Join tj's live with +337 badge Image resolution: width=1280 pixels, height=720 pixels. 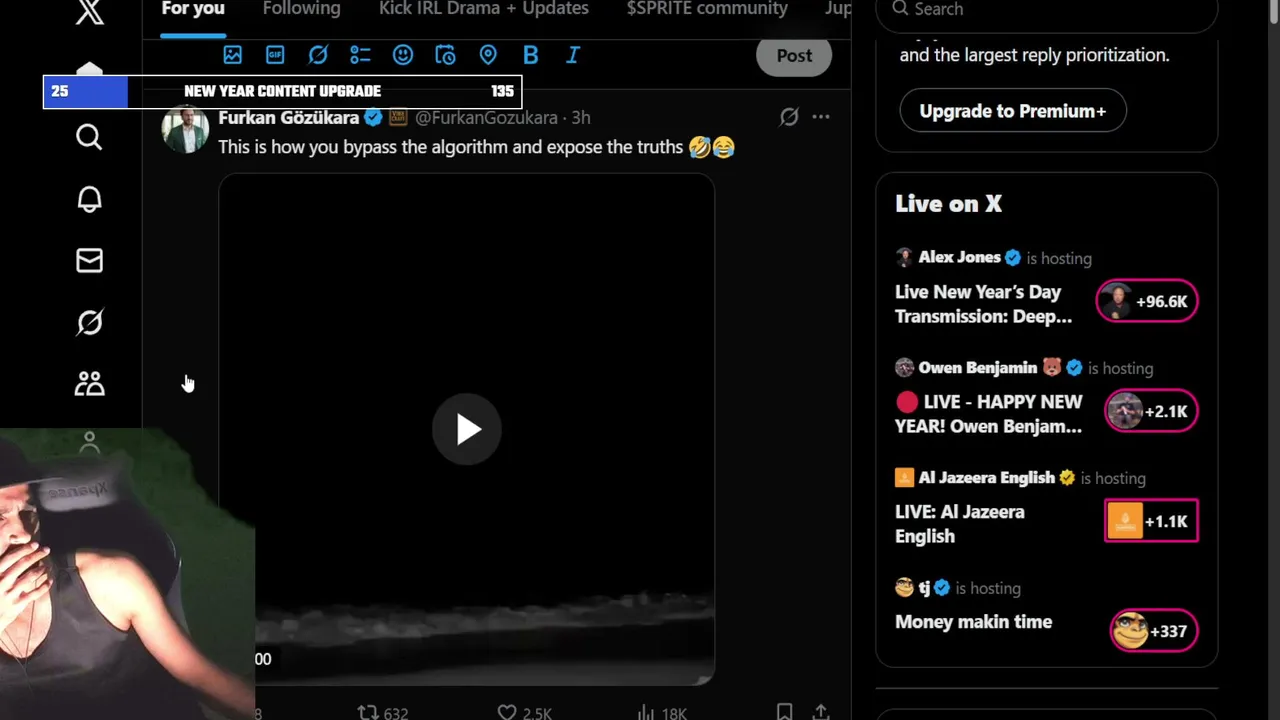pos(1154,631)
